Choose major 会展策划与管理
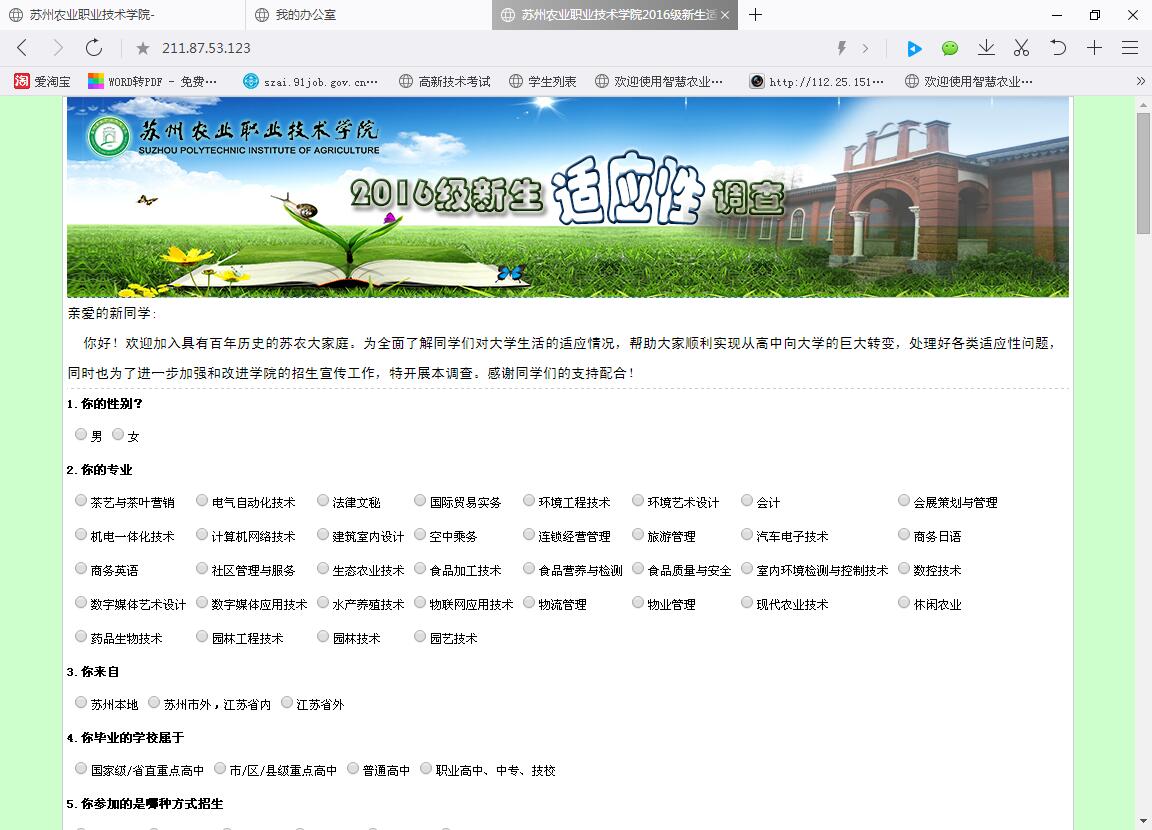The image size is (1152, 830). click(x=904, y=500)
